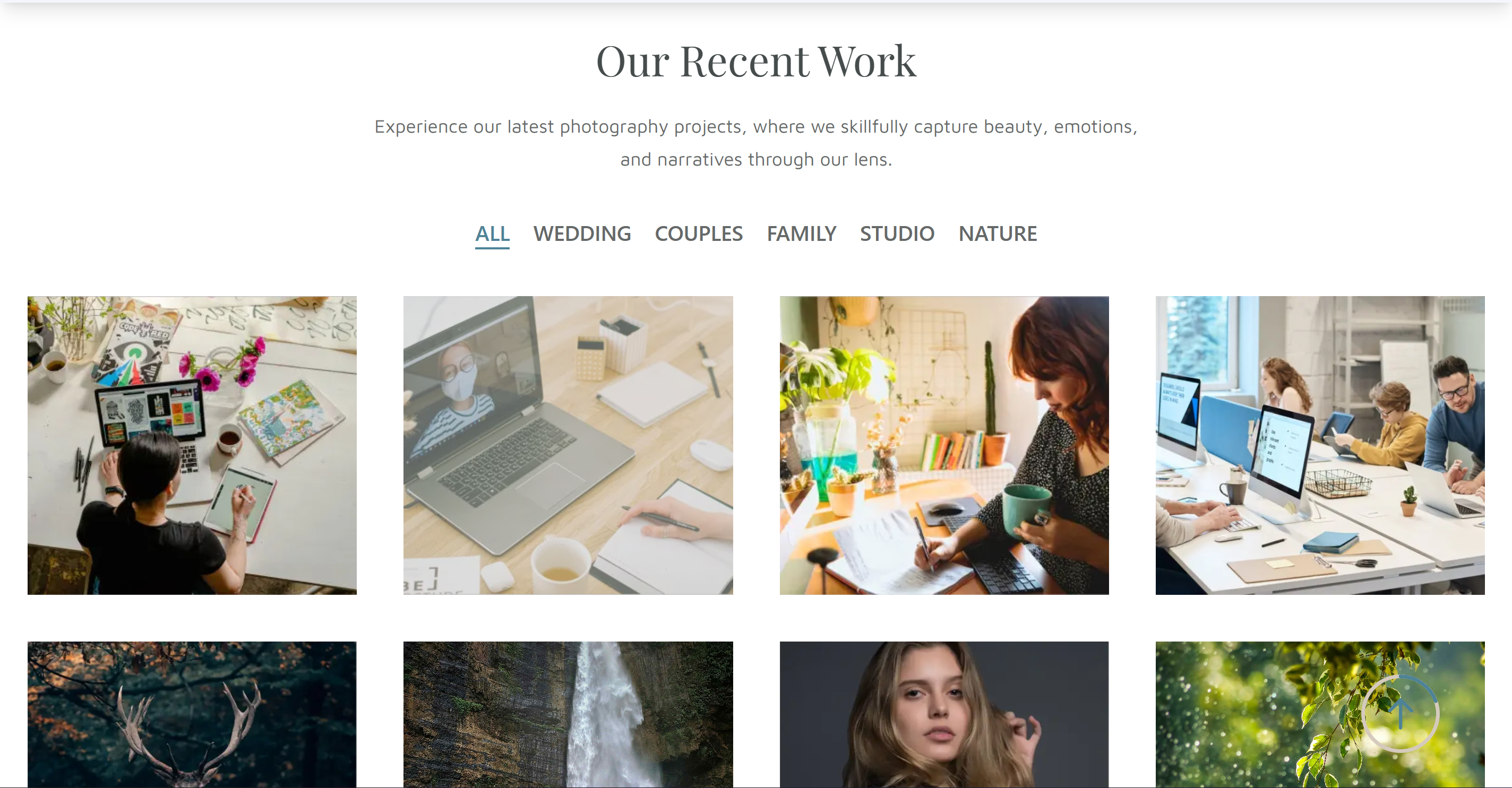Choose the NATURE filter tab

click(x=997, y=233)
